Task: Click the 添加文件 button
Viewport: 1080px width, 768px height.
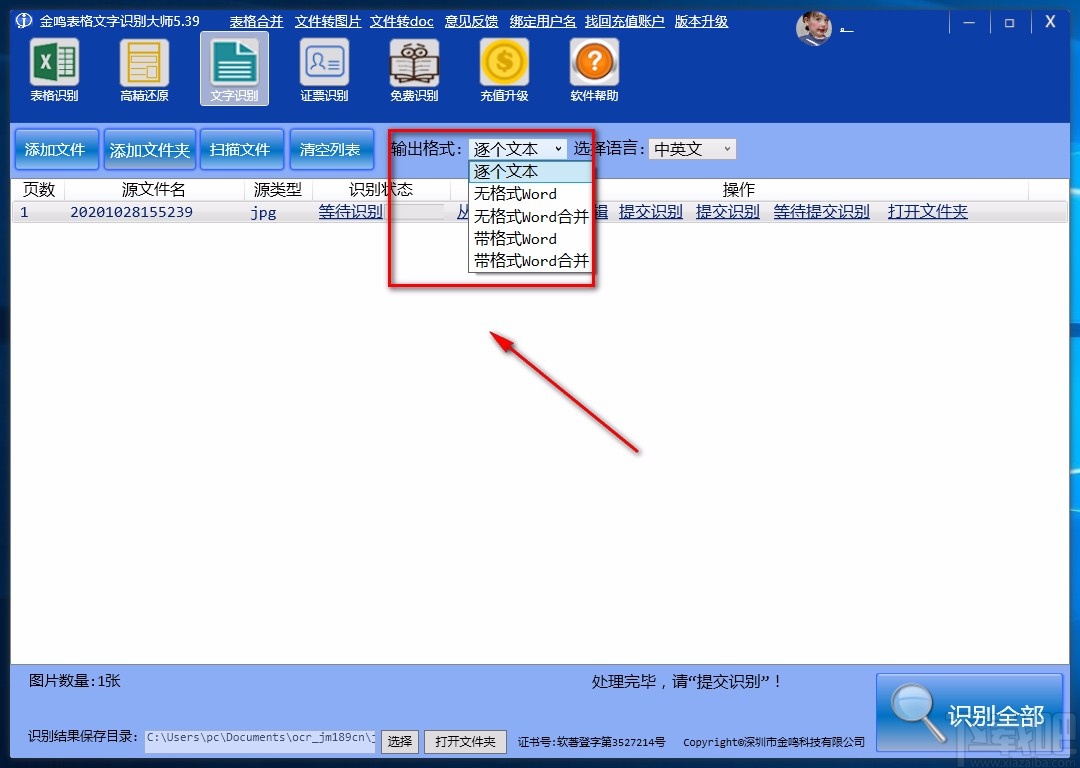Action: click(x=56, y=148)
